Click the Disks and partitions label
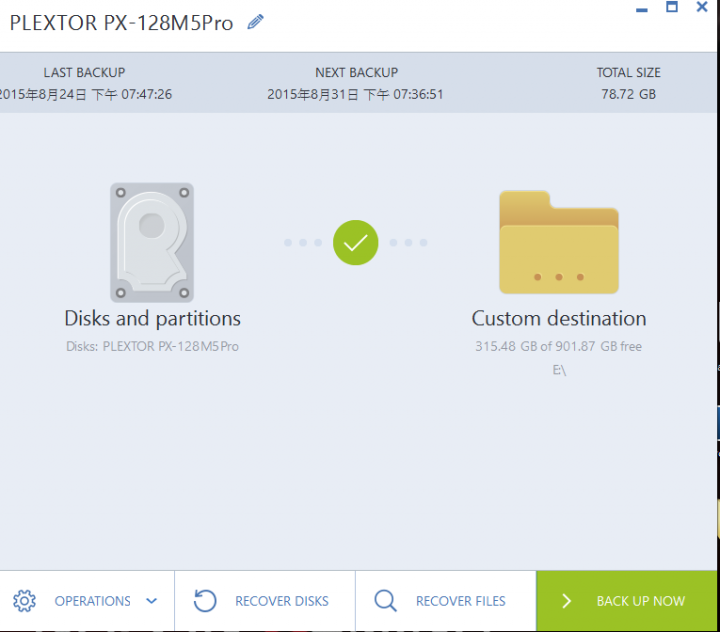This screenshot has width=720, height=632. pyautogui.click(x=152, y=319)
